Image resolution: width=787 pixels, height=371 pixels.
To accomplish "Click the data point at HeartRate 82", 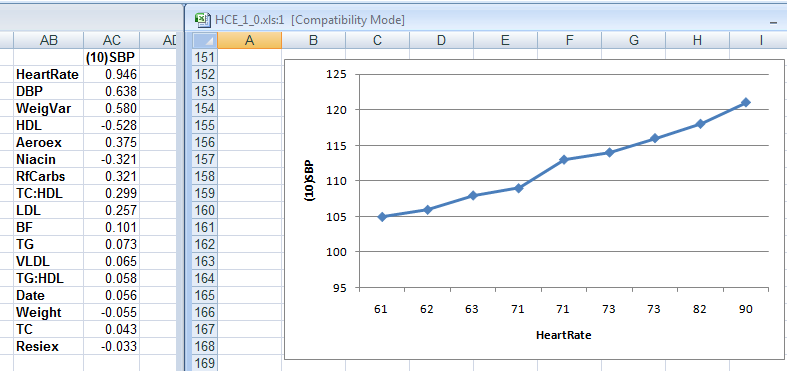I will coord(700,124).
